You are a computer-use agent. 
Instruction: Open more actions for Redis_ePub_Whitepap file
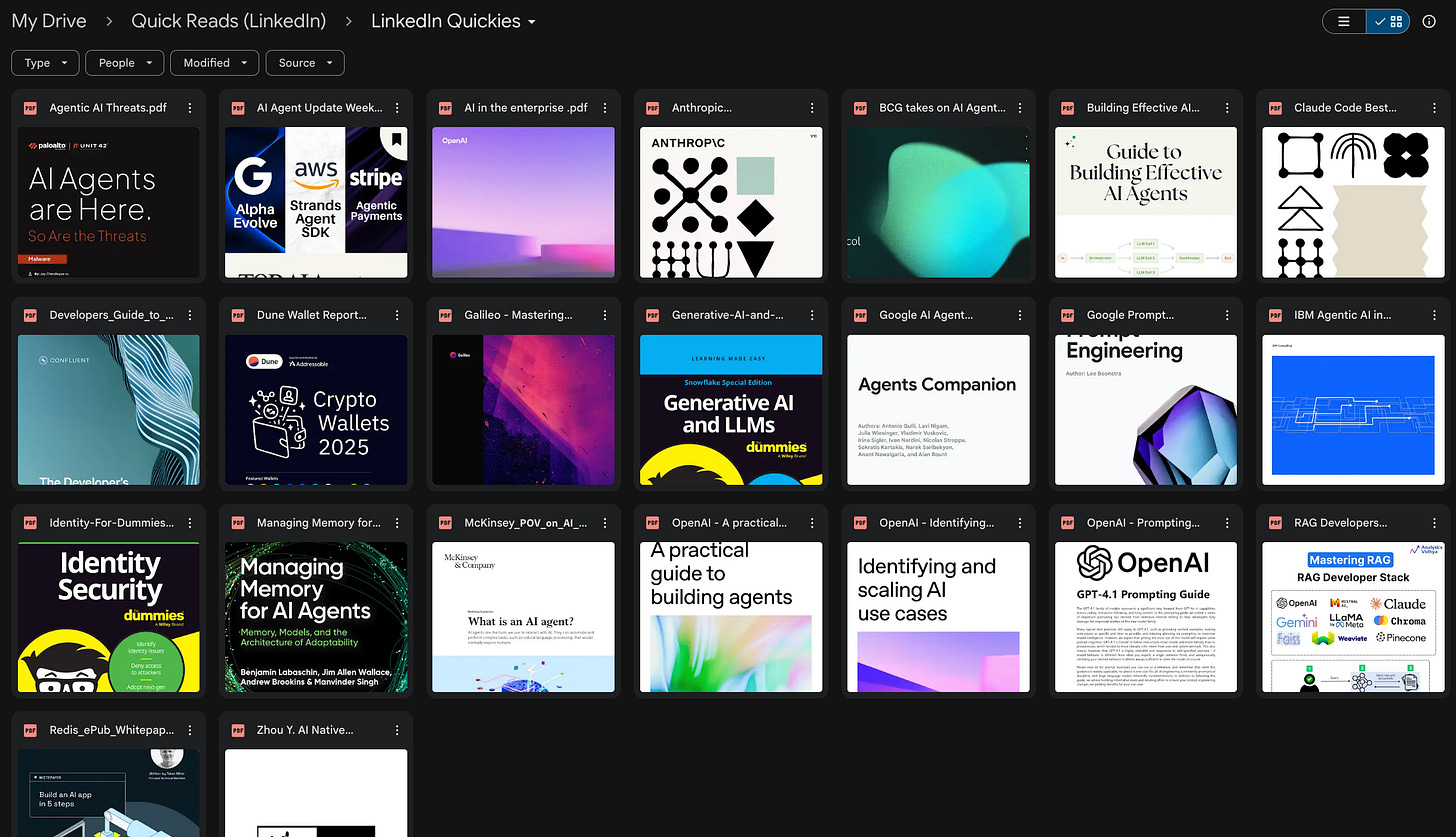click(190, 730)
